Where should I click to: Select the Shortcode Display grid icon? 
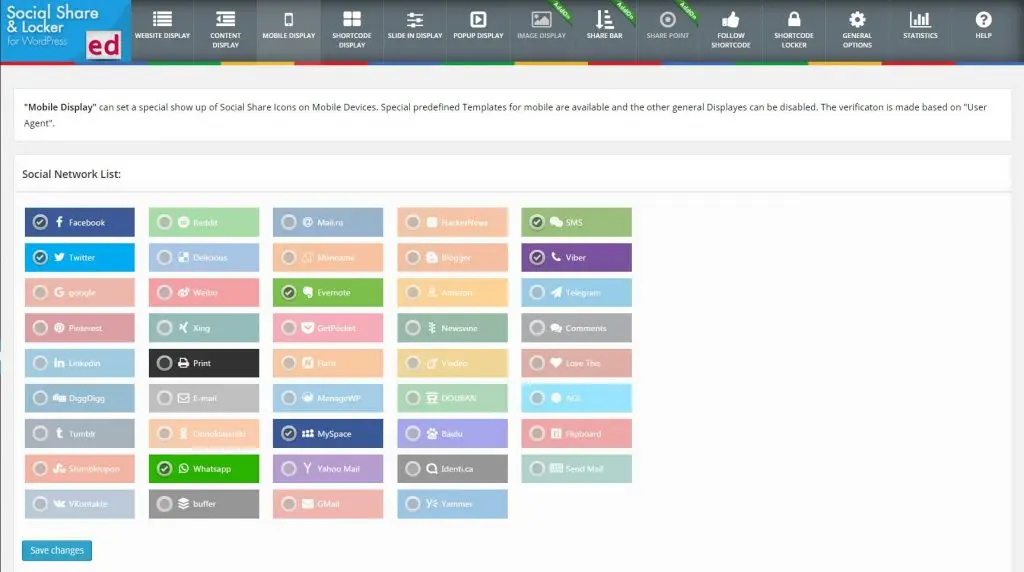[x=352, y=20]
